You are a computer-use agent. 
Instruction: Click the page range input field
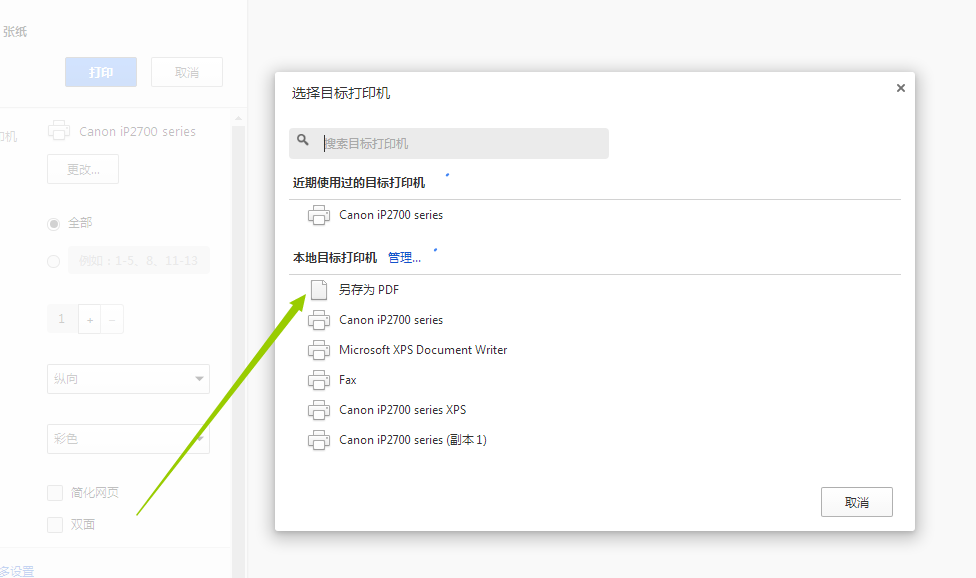[x=139, y=260]
